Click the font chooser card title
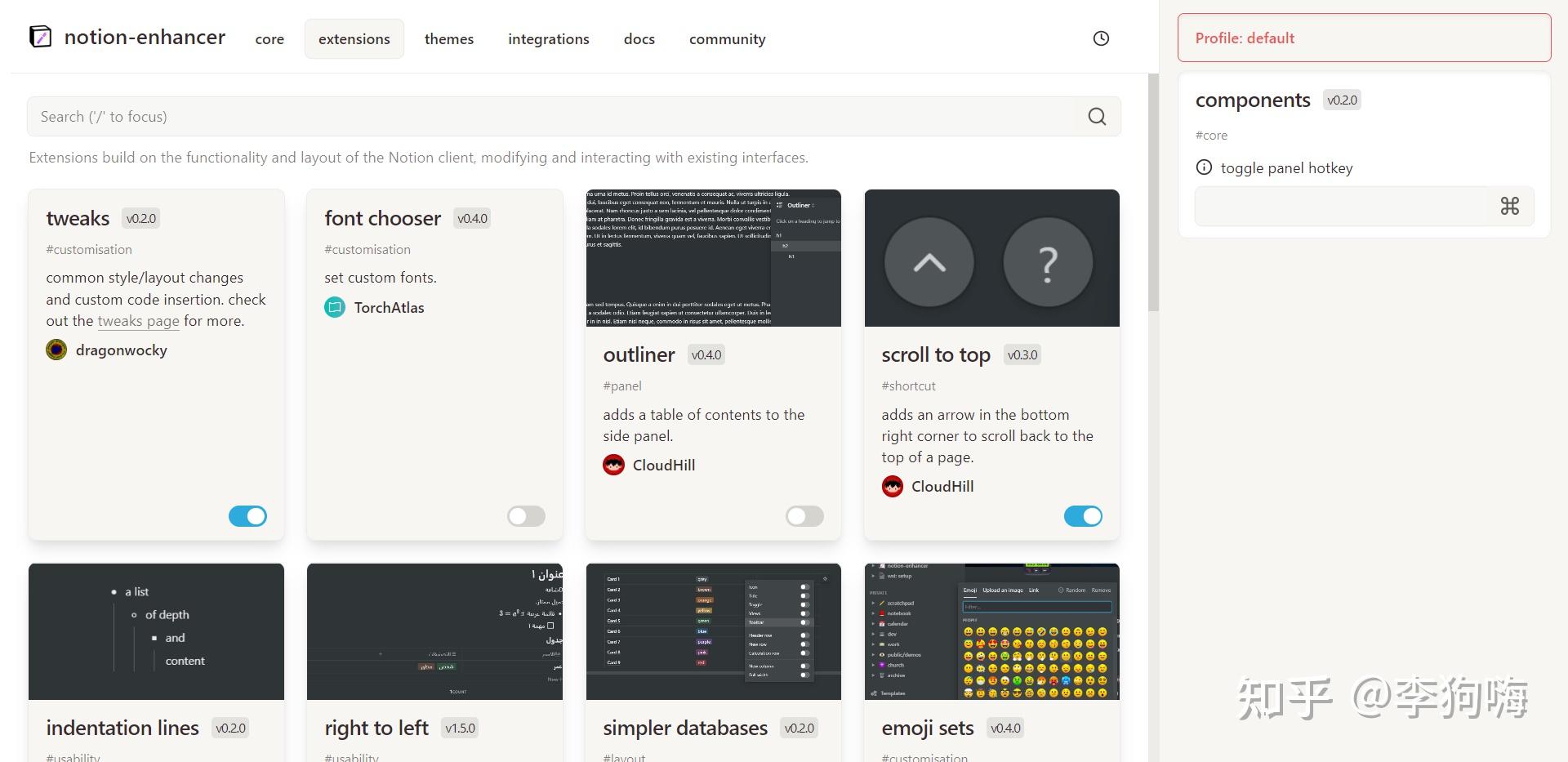Image resolution: width=1568 pixels, height=762 pixels. click(x=382, y=218)
